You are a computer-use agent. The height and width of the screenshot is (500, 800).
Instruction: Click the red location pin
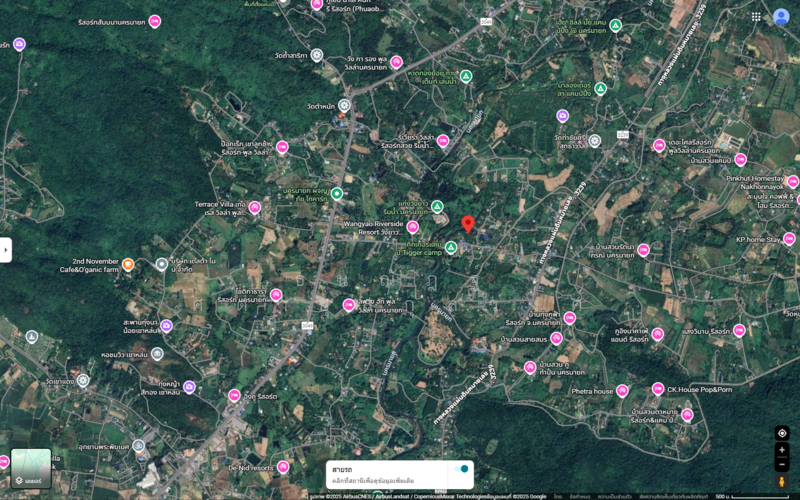(x=468, y=224)
